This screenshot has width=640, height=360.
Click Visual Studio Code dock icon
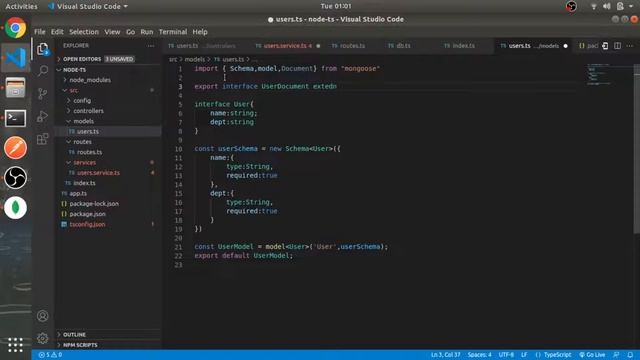[x=16, y=58]
